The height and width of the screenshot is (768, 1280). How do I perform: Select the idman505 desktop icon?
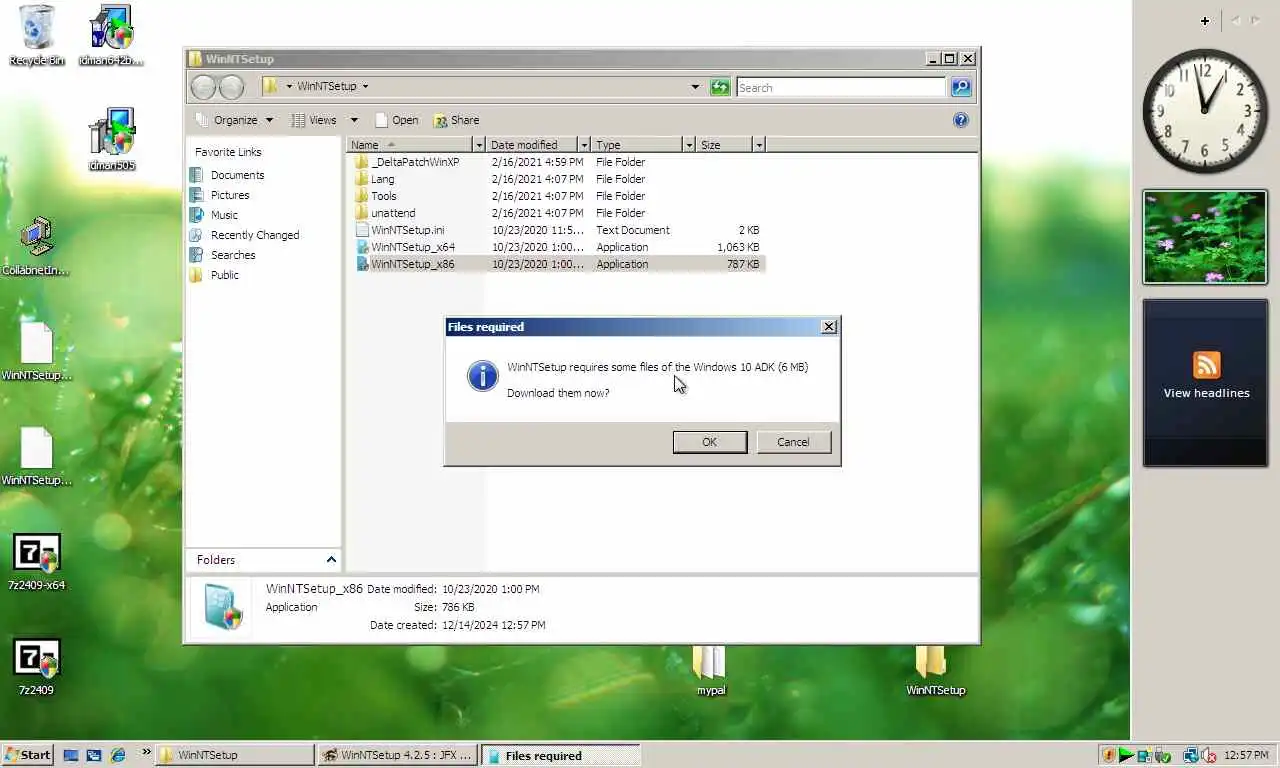pos(112,140)
